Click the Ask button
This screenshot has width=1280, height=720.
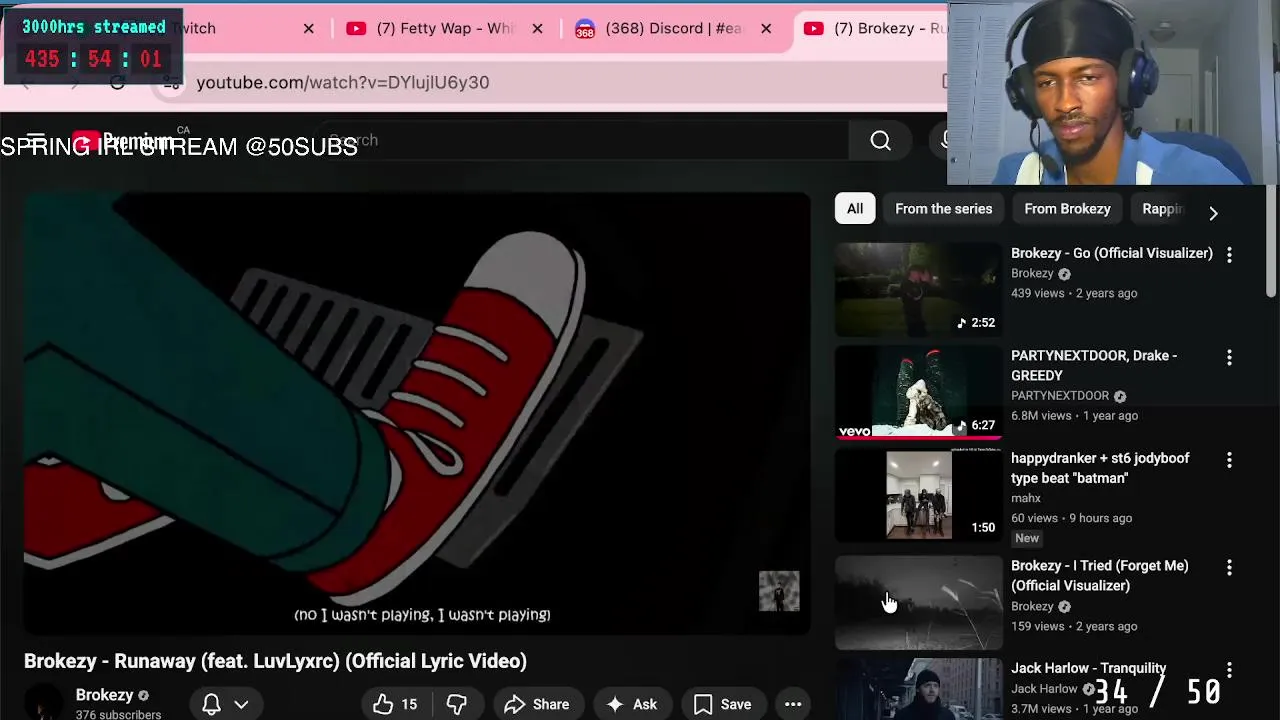[x=631, y=704]
